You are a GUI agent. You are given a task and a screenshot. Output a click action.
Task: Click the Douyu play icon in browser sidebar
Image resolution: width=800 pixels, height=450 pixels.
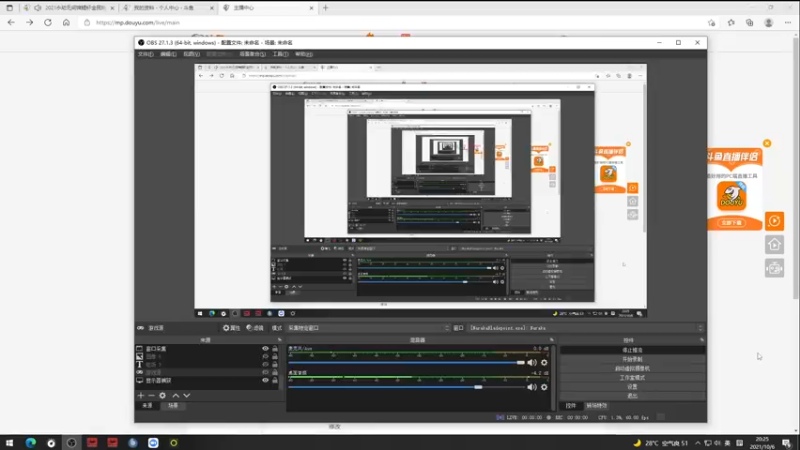coord(774,221)
